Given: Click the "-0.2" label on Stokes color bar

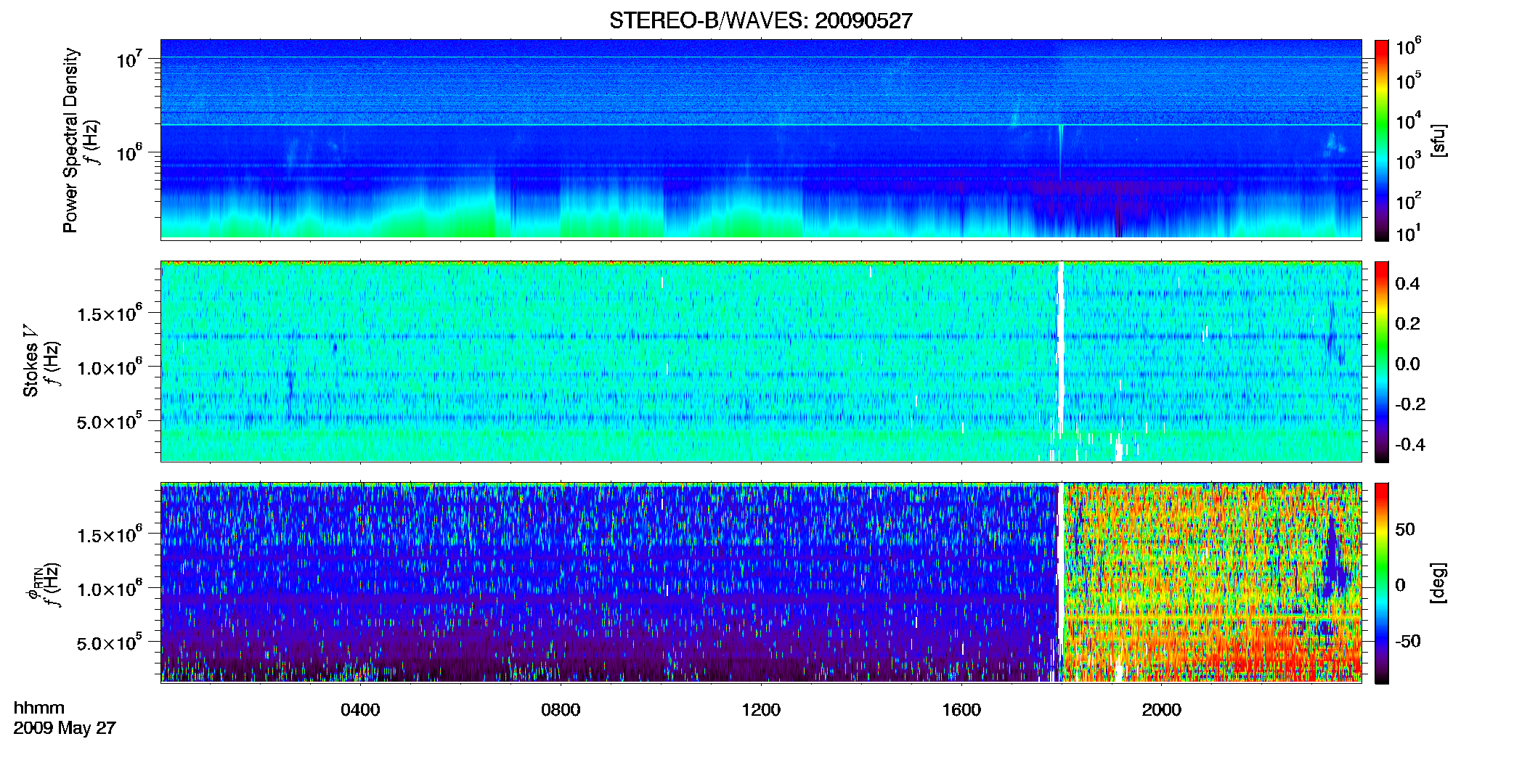Looking at the screenshot, I should 1410,404.
